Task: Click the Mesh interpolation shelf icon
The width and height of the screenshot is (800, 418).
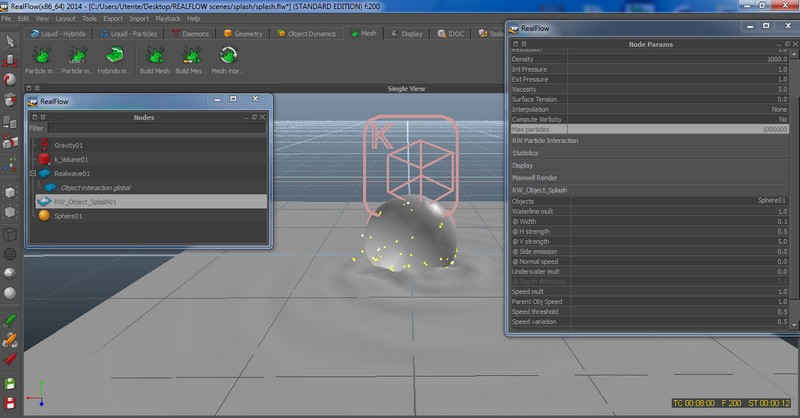Action: [228, 55]
